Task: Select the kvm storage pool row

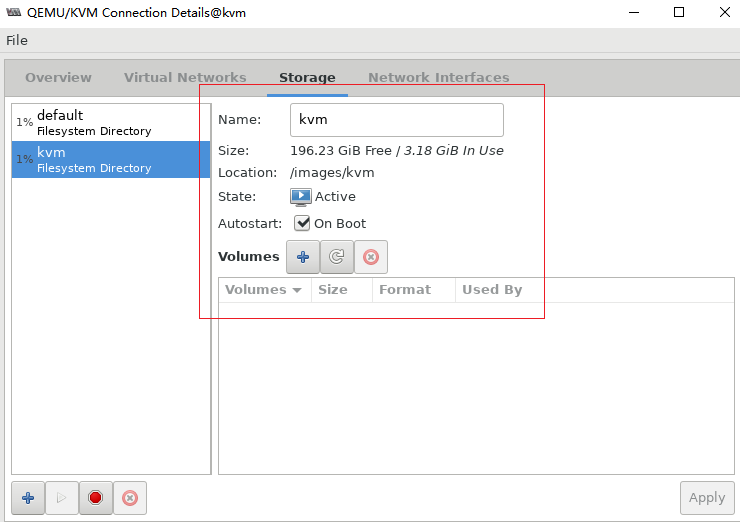Action: 111,160
